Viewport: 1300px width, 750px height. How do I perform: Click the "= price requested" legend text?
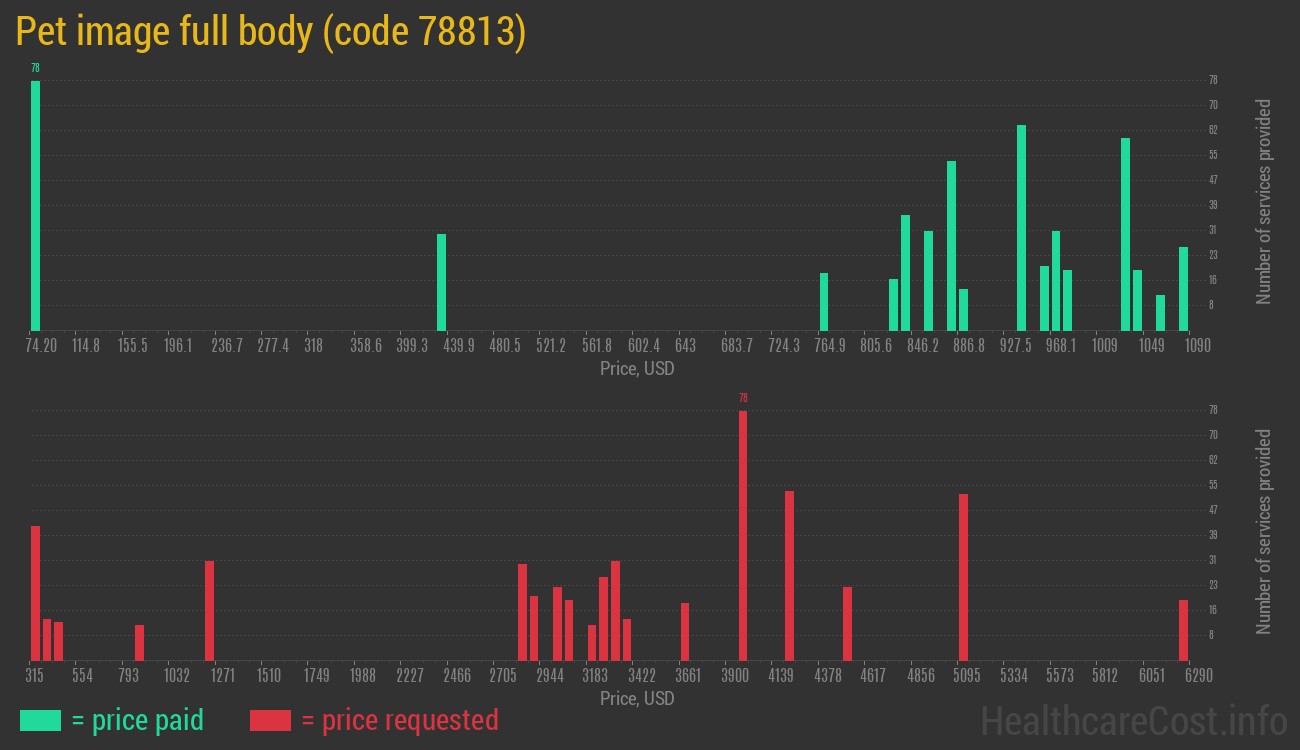399,720
